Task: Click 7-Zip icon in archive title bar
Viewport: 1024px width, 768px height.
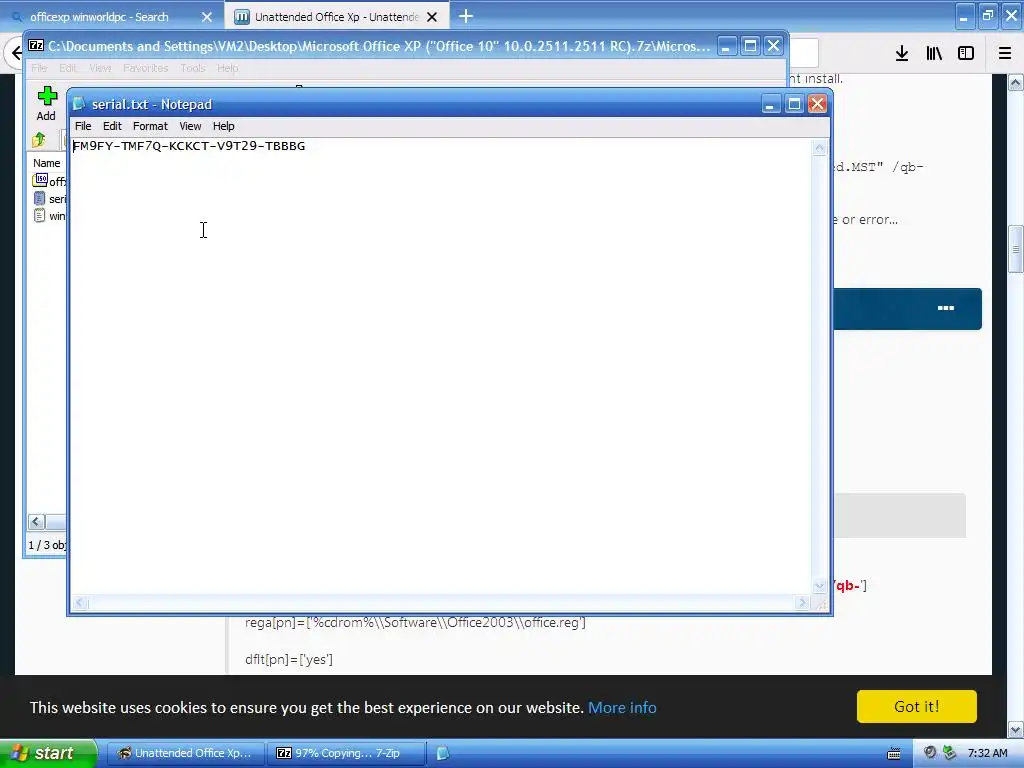Action: [x=37, y=46]
